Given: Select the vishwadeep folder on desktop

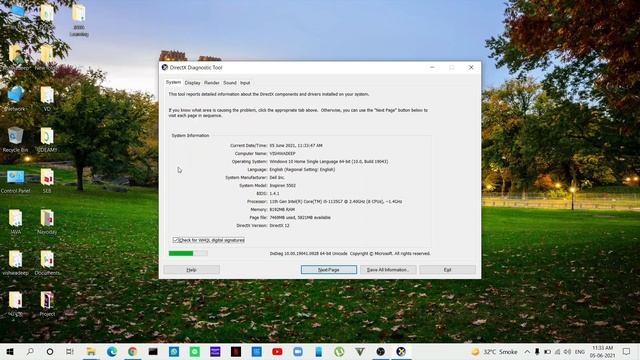Looking at the screenshot, I should point(16,263).
